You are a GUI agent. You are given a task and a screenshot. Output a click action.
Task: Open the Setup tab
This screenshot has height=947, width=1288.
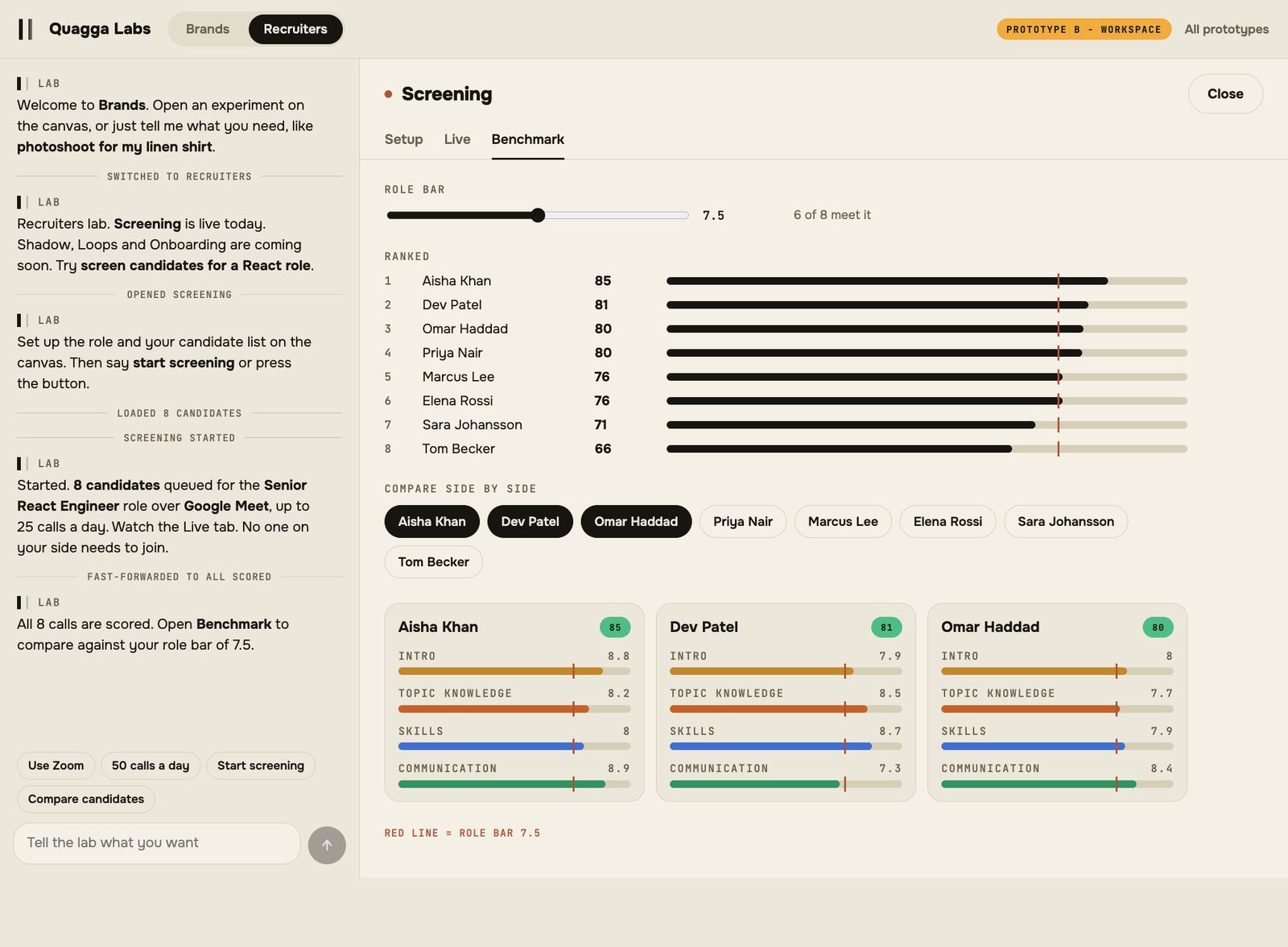pyautogui.click(x=403, y=139)
